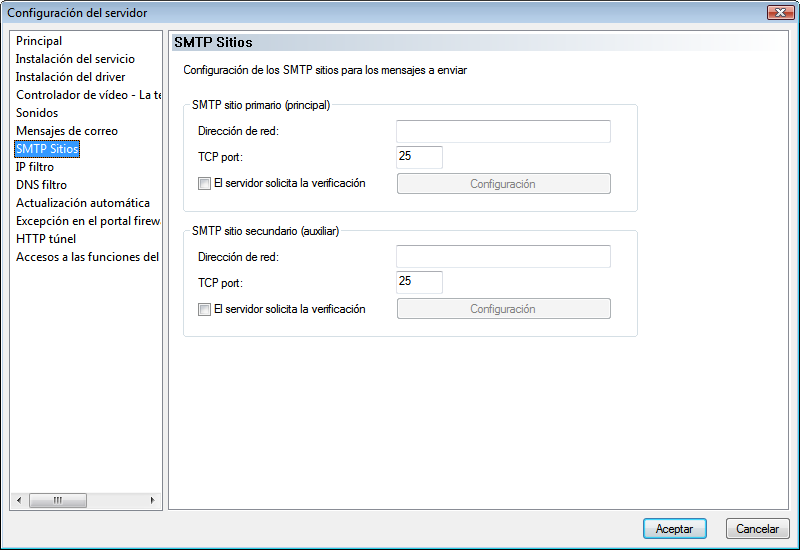The height and width of the screenshot is (550, 800).
Task: Click the sidebar scroll left arrow
Action: click(19, 500)
